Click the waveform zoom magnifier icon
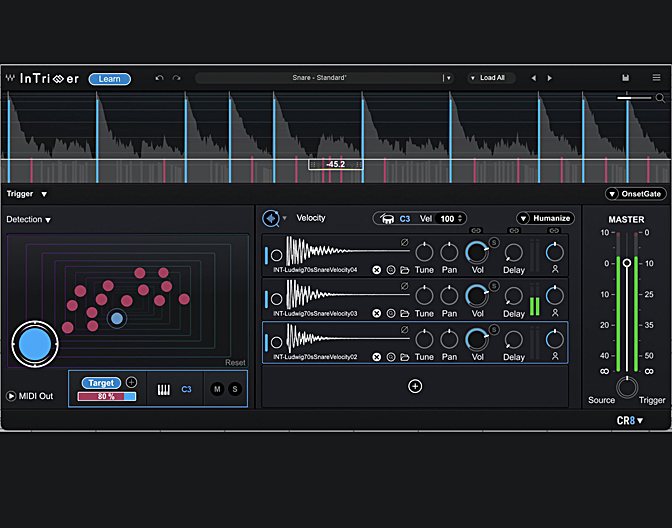Screen dimensions: 672x528 pyautogui.click(x=660, y=99)
